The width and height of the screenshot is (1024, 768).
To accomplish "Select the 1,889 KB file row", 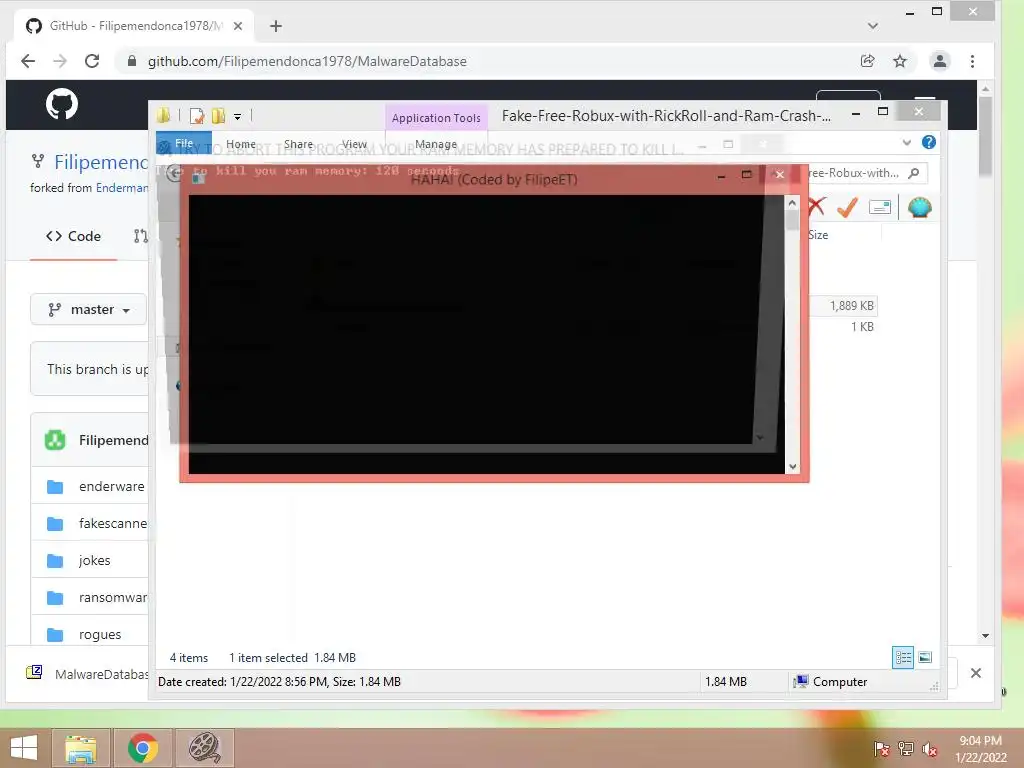I will tap(842, 306).
